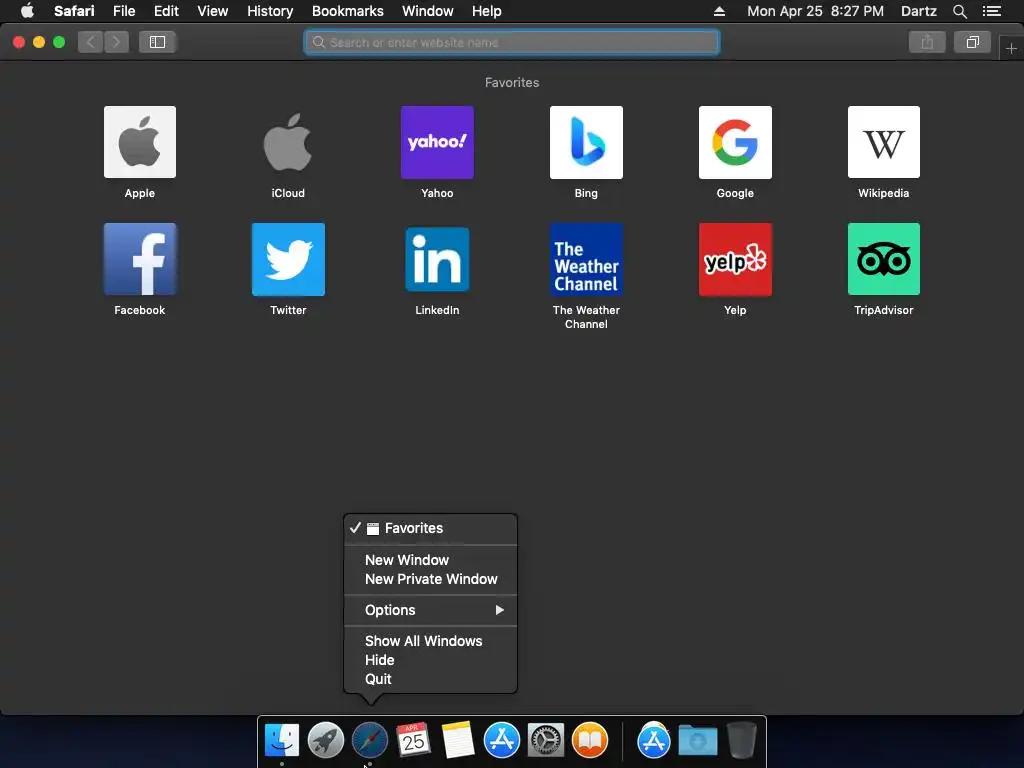Screen dimensions: 1024x768
Task: Open the Yelp favorite tile
Action: click(x=735, y=259)
